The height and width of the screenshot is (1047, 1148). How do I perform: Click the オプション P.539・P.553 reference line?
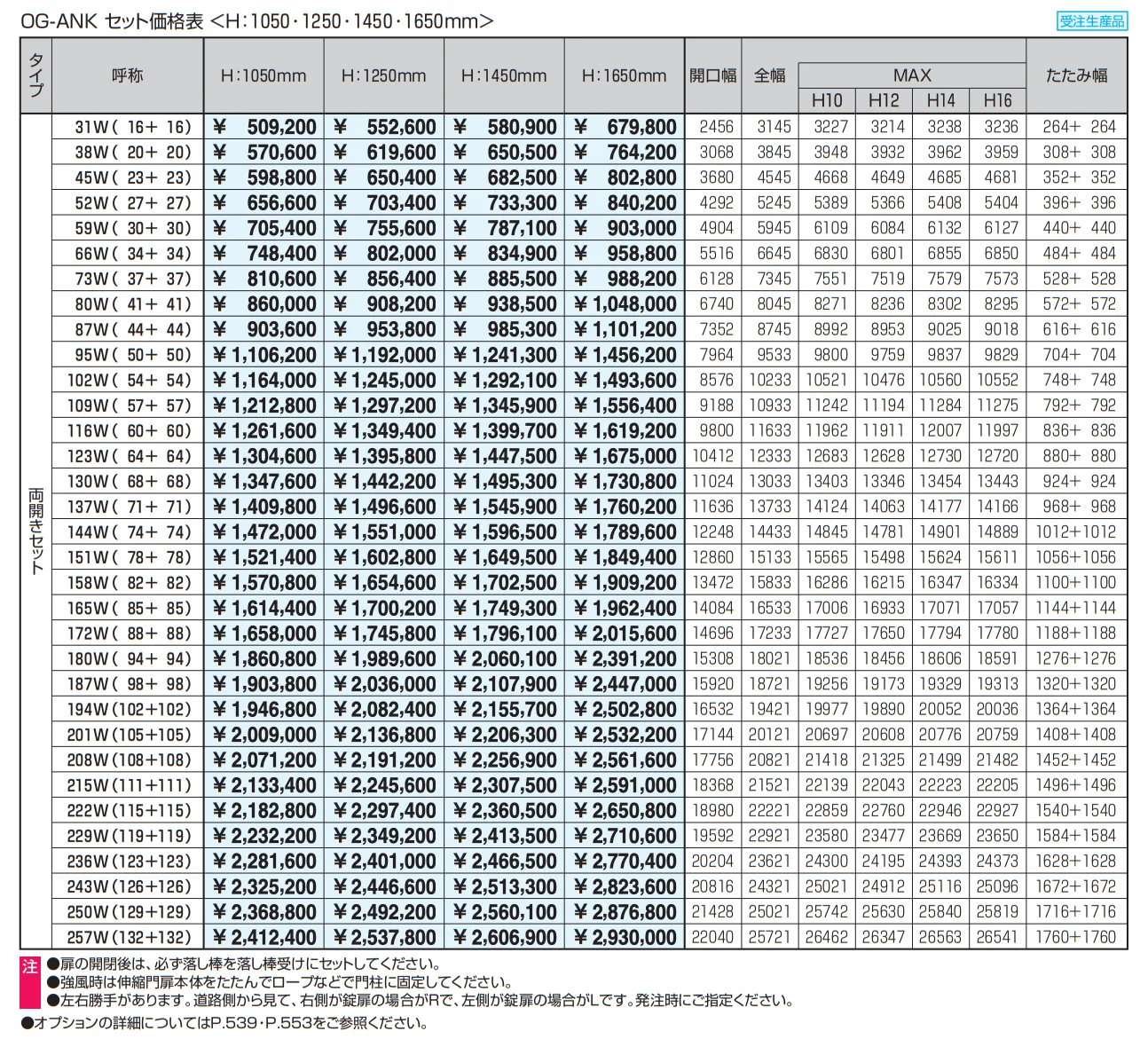pyautogui.click(x=224, y=1023)
